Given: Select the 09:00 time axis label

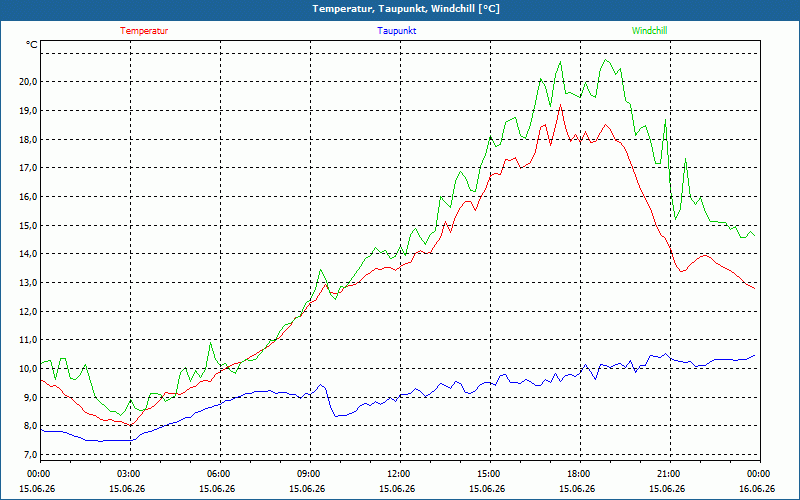Looking at the screenshot, I should pyautogui.click(x=310, y=474).
